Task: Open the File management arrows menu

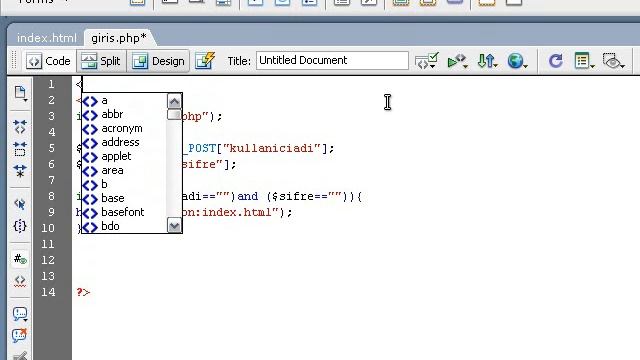Action: [x=487, y=61]
